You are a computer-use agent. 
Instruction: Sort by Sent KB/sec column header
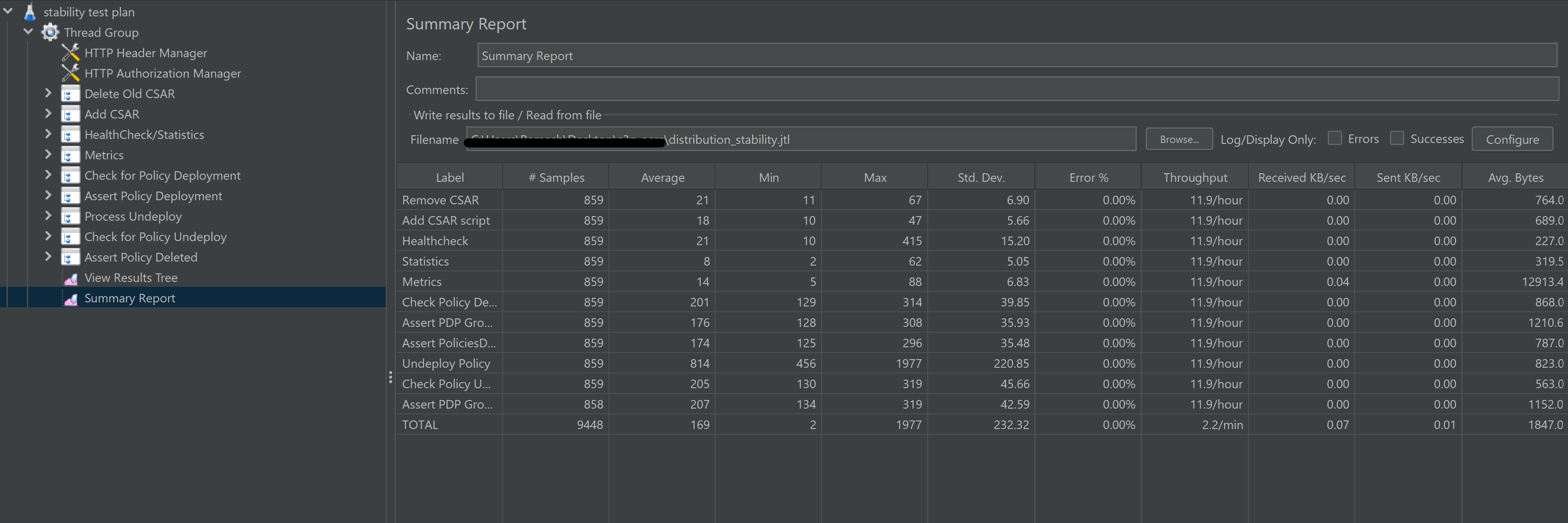(x=1408, y=177)
